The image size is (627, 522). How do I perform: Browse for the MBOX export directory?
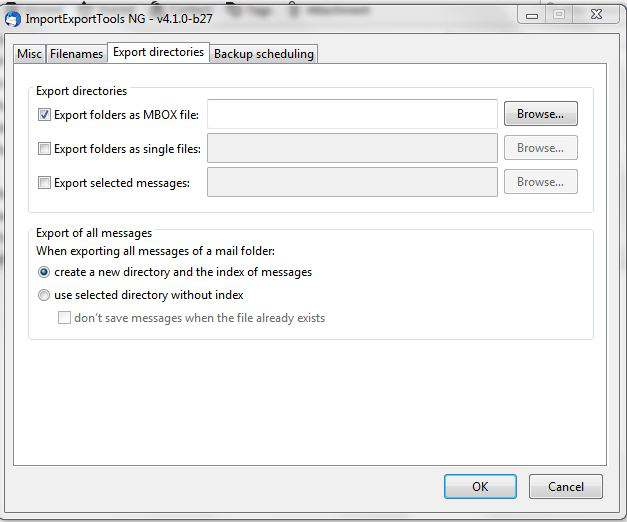(x=541, y=114)
